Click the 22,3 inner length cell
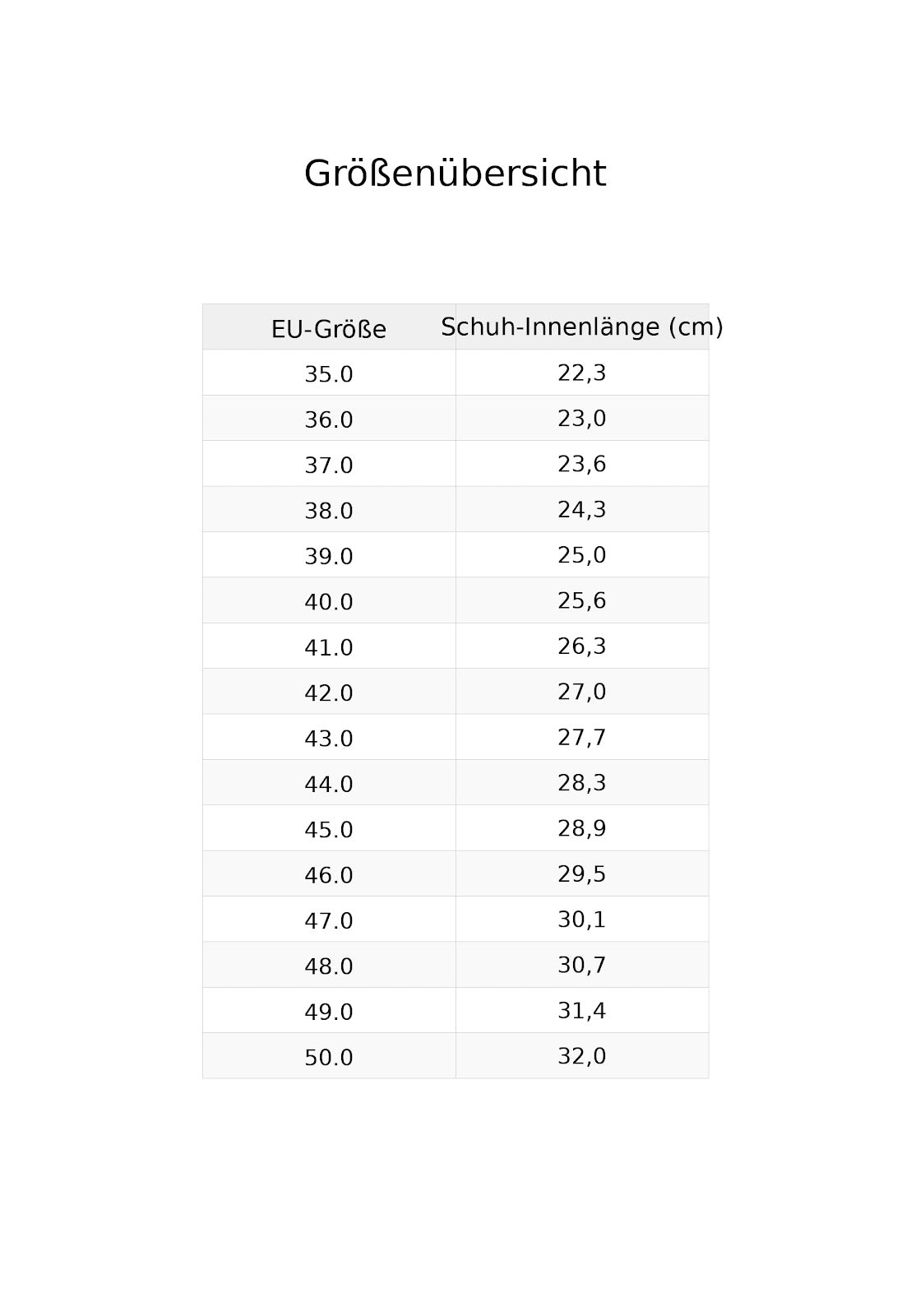 582,373
